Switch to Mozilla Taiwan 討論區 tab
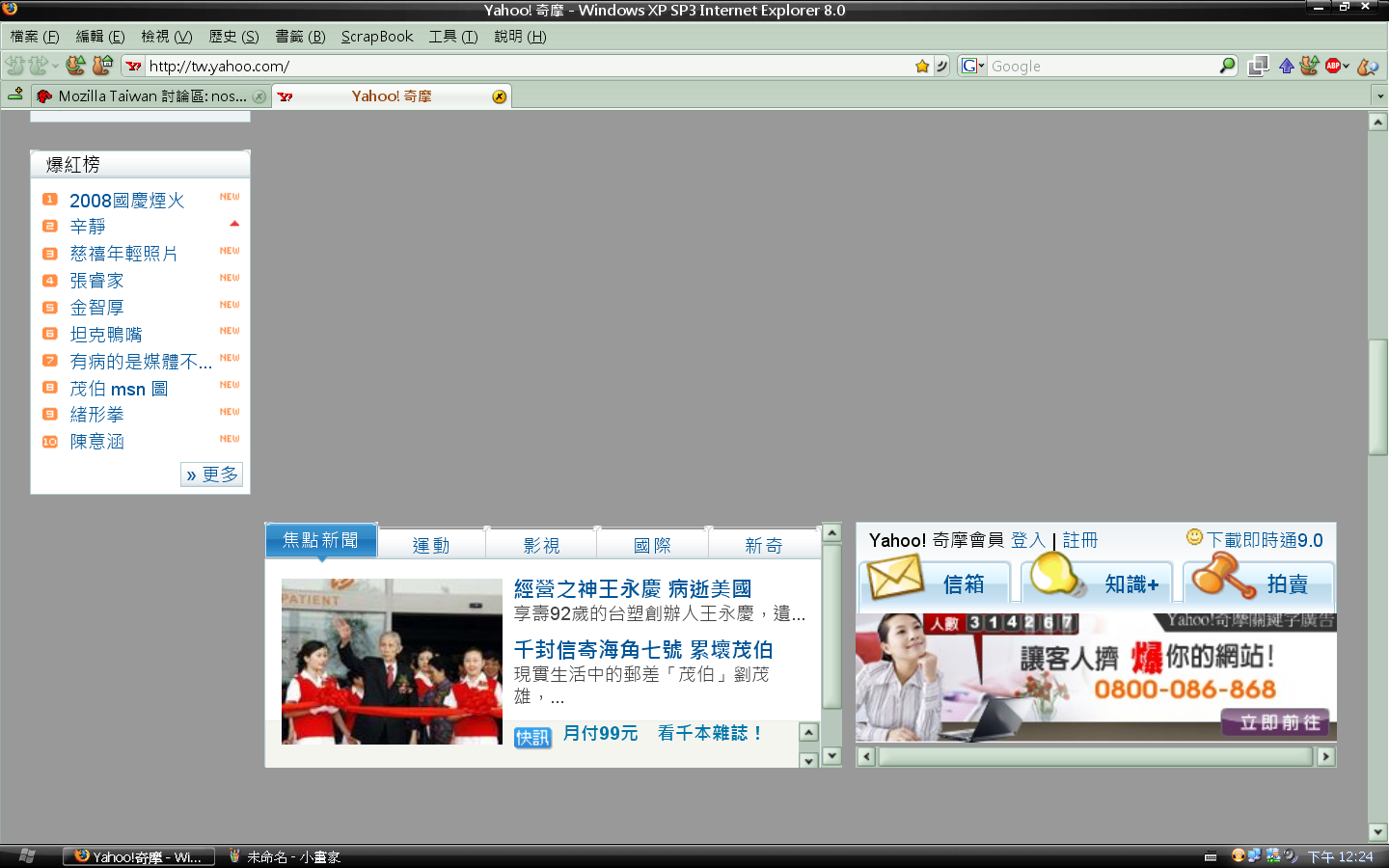The width and height of the screenshot is (1389, 868). (151, 96)
